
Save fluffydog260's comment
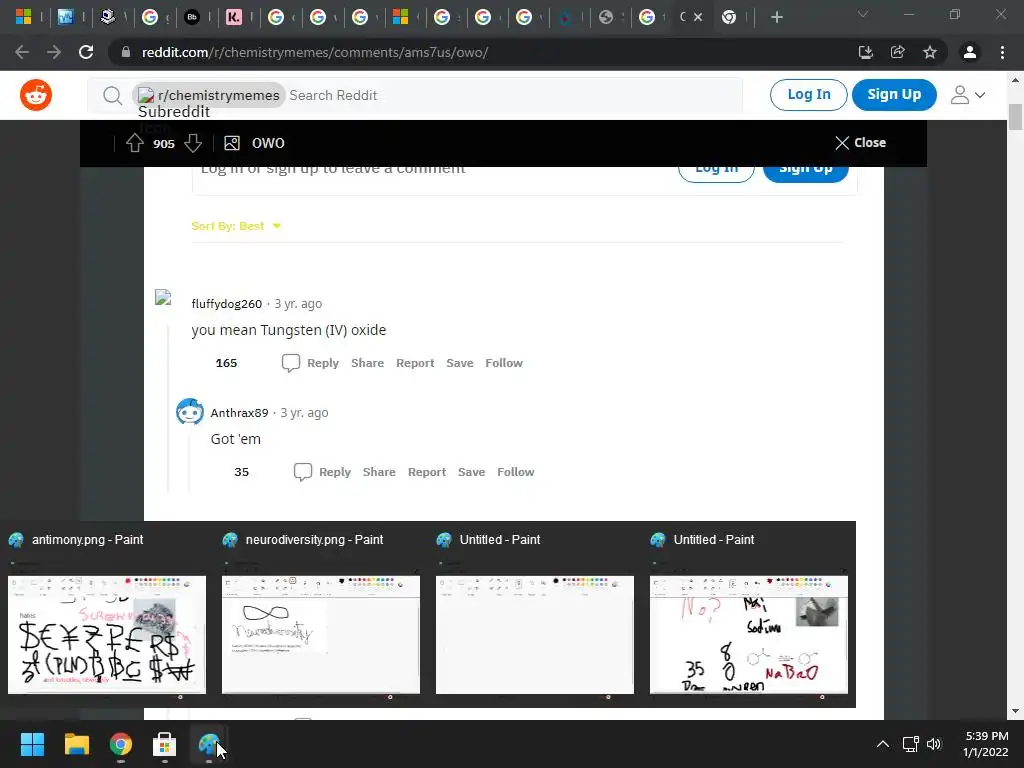(460, 363)
